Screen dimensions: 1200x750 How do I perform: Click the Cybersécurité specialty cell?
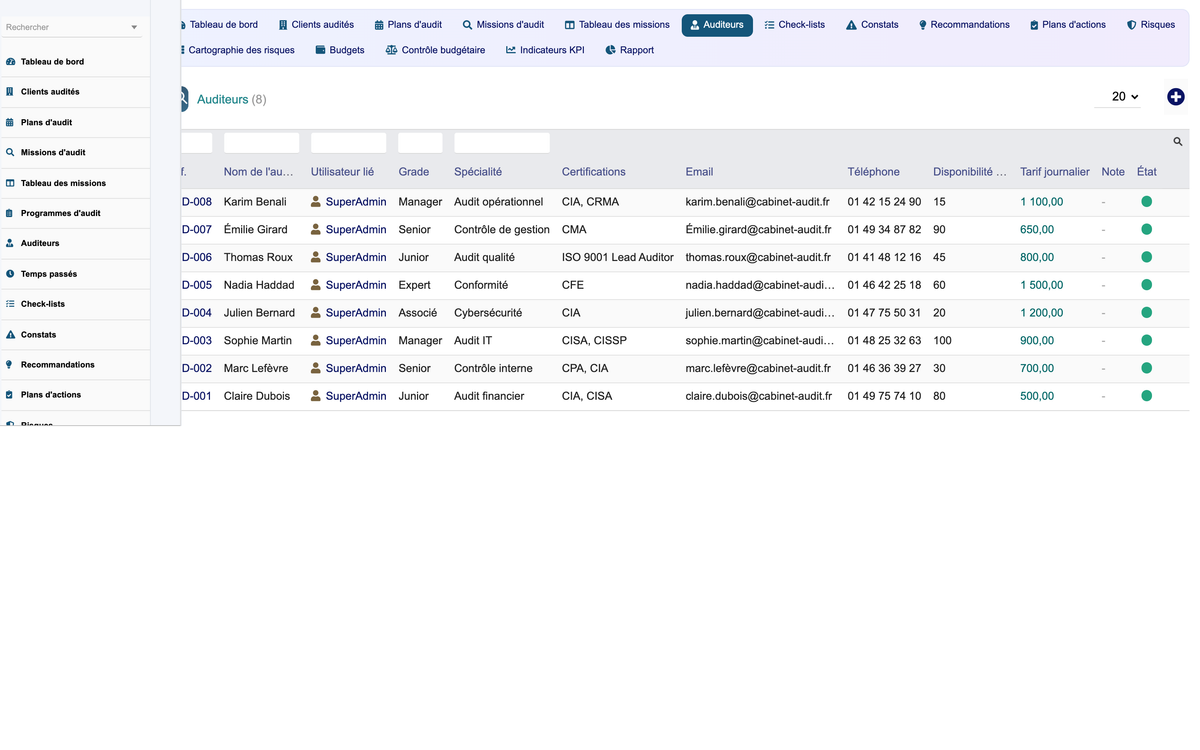tap(488, 313)
